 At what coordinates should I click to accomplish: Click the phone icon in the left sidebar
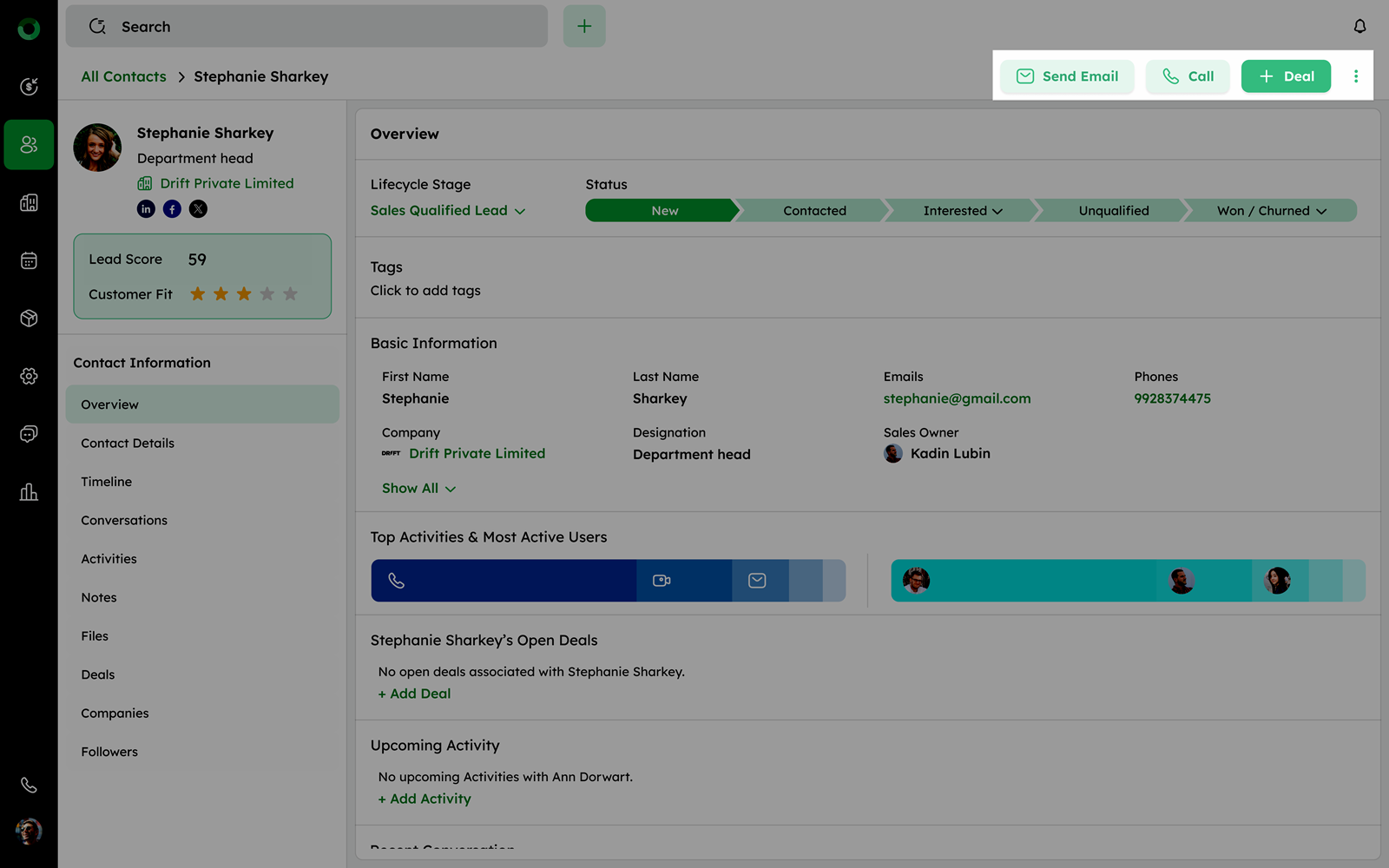click(x=29, y=785)
